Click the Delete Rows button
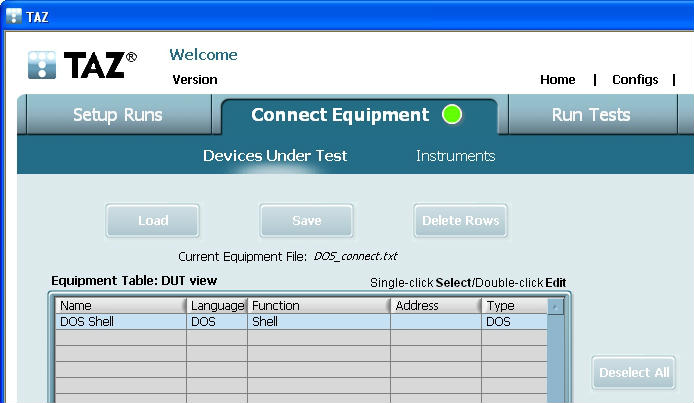Screen dimensions: 694x403 [x=460, y=221]
